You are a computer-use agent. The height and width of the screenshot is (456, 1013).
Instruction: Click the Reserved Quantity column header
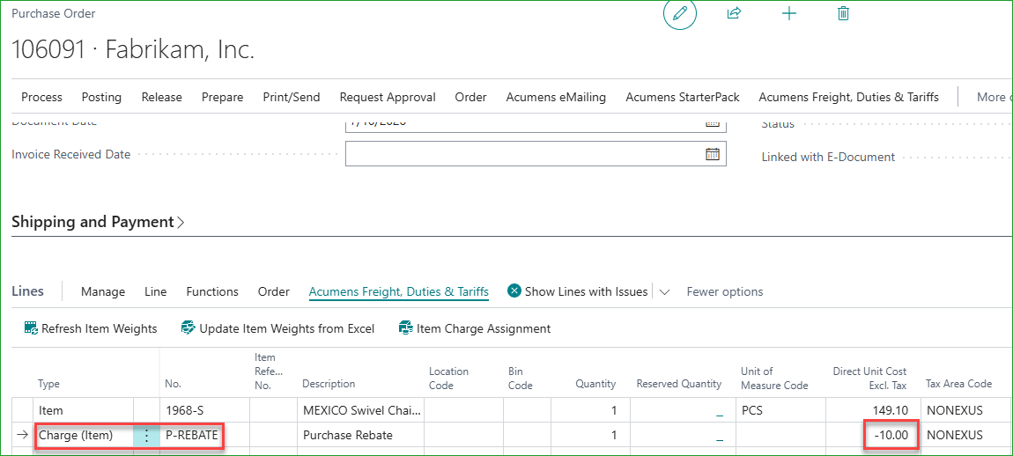click(679, 384)
